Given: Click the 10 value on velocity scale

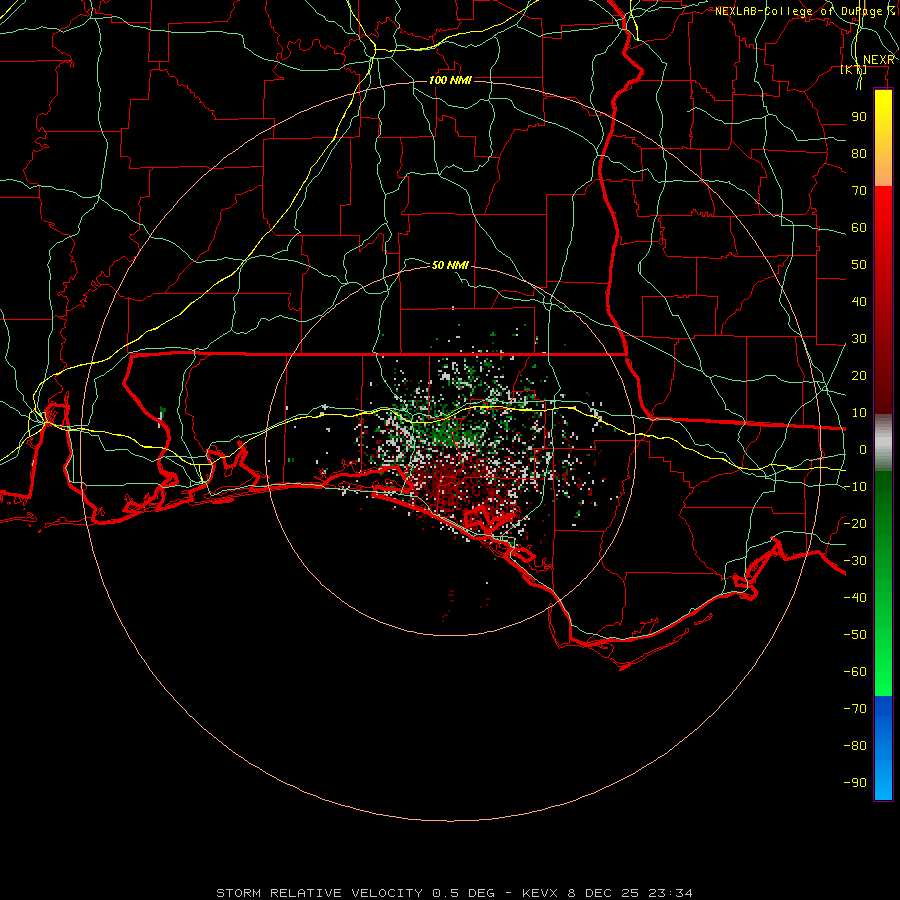Looking at the screenshot, I should point(859,413).
